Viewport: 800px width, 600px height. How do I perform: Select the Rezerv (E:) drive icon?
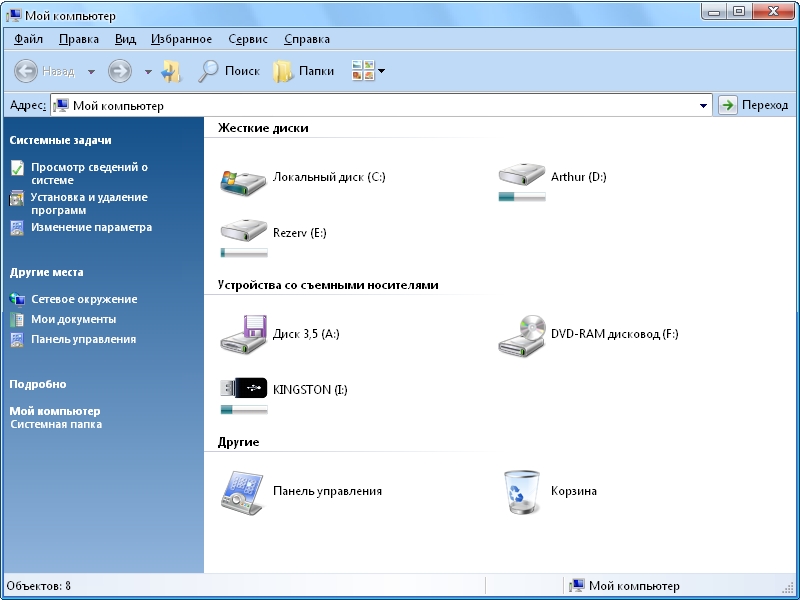243,232
